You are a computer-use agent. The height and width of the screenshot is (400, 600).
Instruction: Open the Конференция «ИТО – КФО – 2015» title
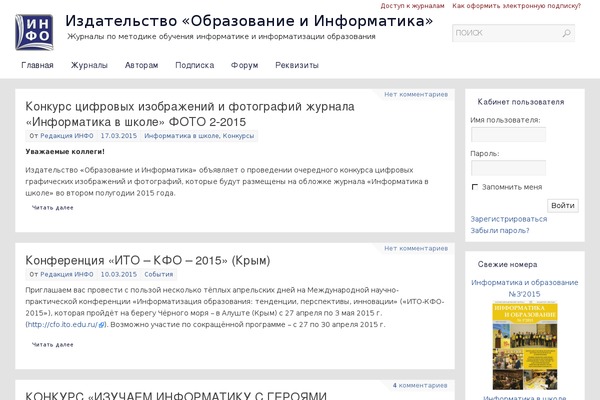(148, 260)
